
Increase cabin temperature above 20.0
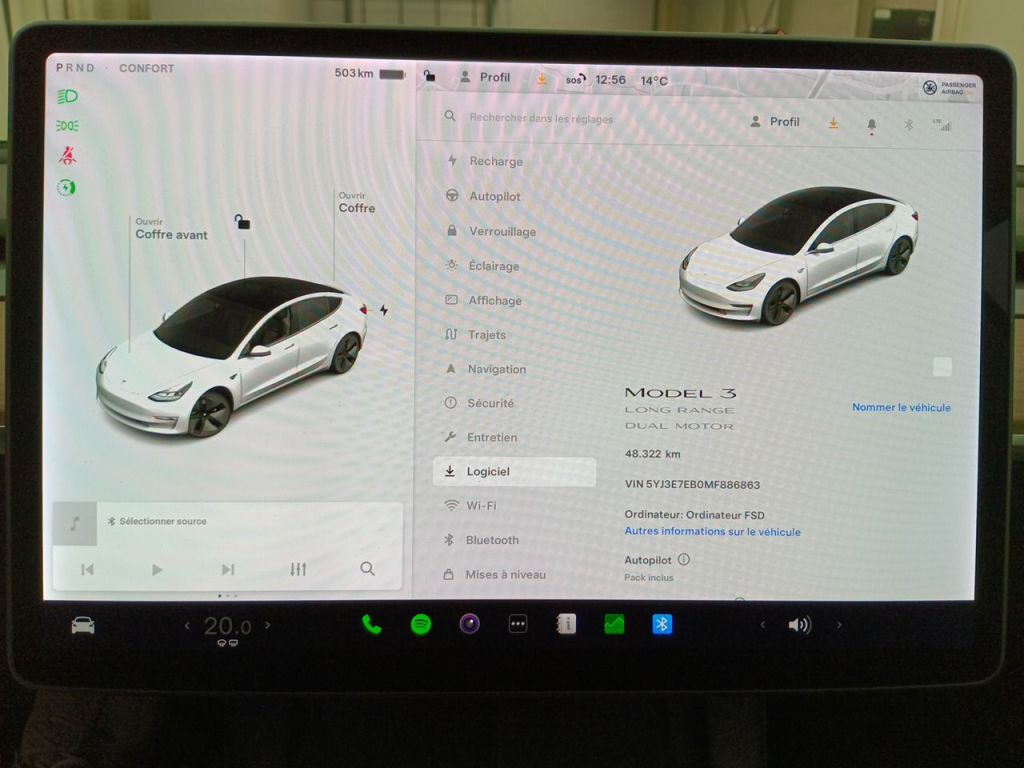coord(268,625)
